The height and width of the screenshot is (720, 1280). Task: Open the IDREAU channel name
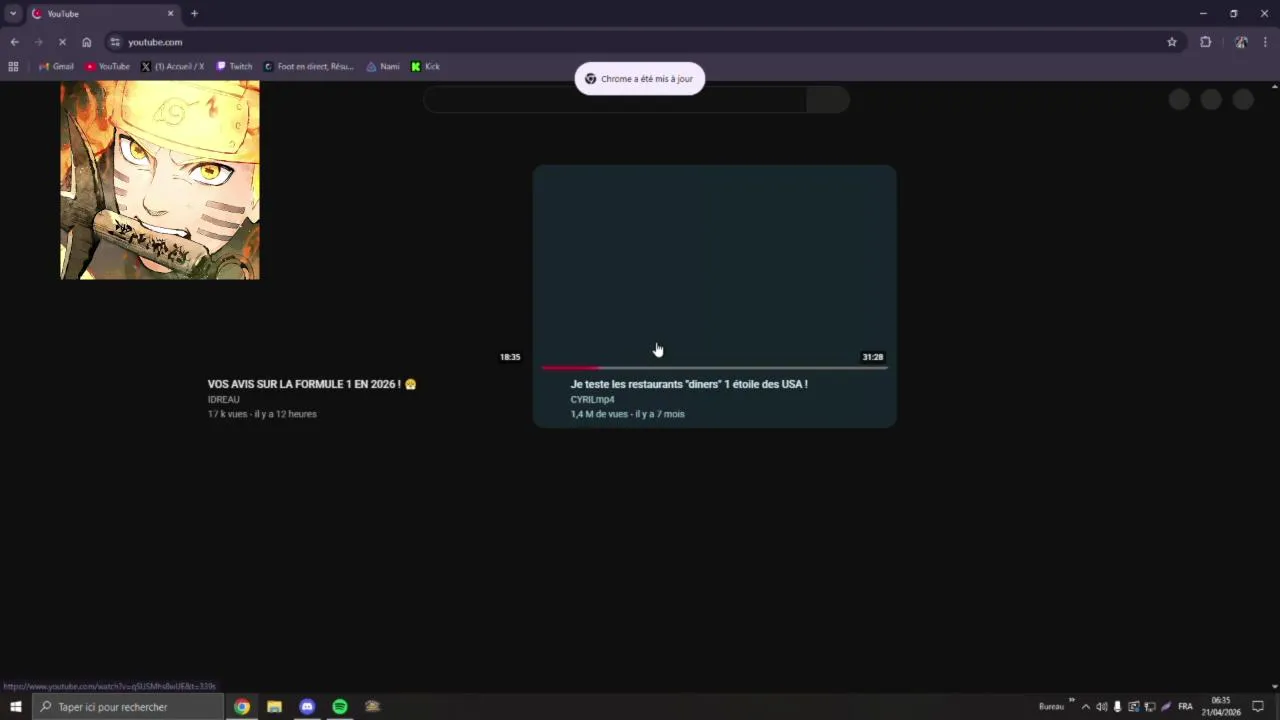click(224, 400)
